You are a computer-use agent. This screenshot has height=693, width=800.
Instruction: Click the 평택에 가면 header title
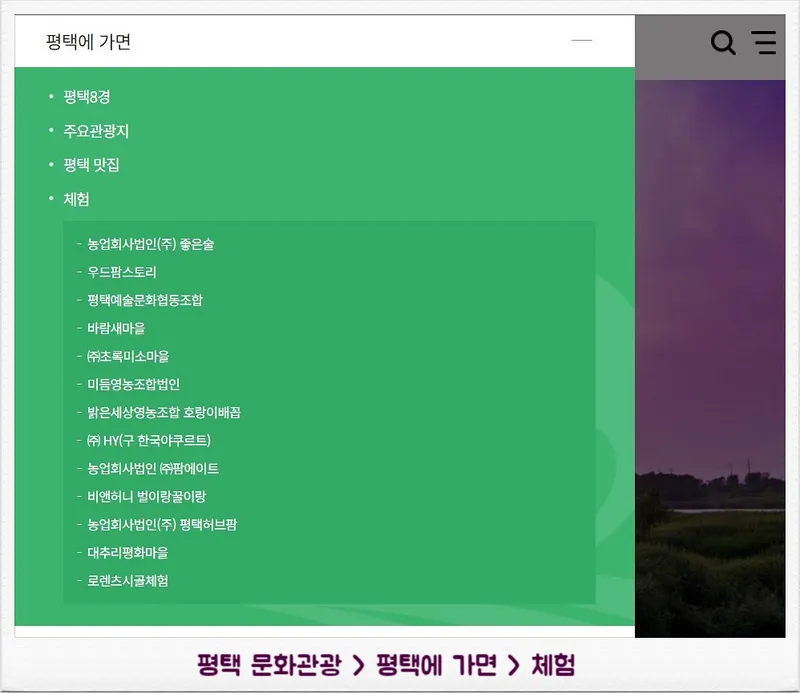(88, 42)
